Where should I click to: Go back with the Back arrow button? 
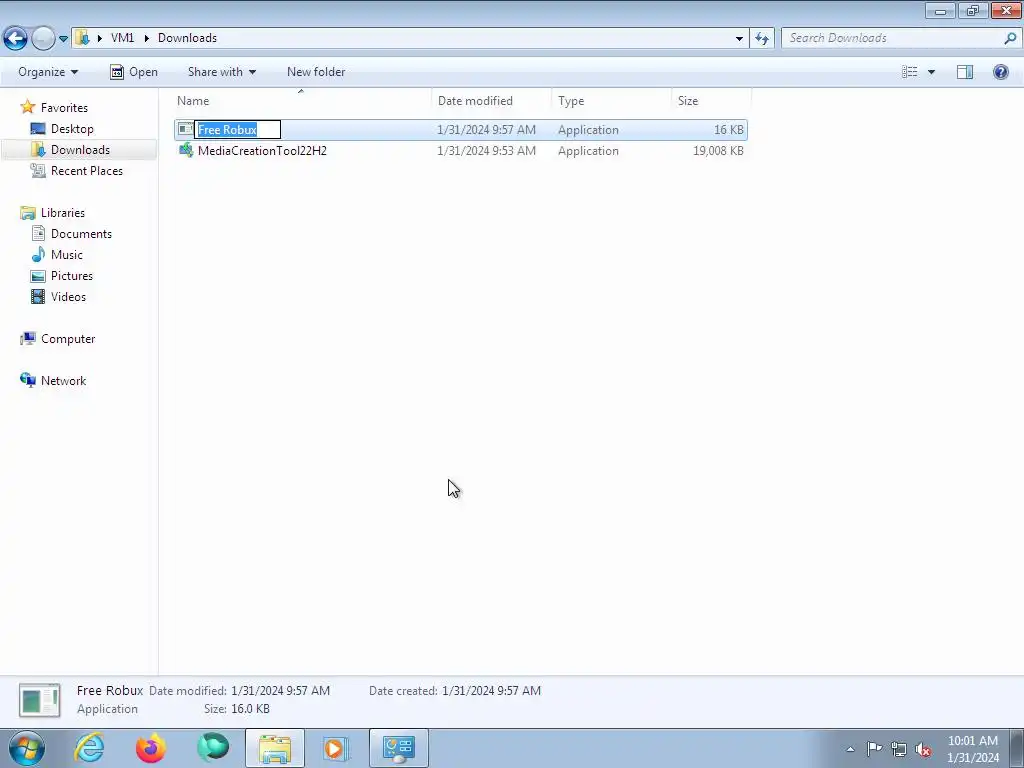16,39
